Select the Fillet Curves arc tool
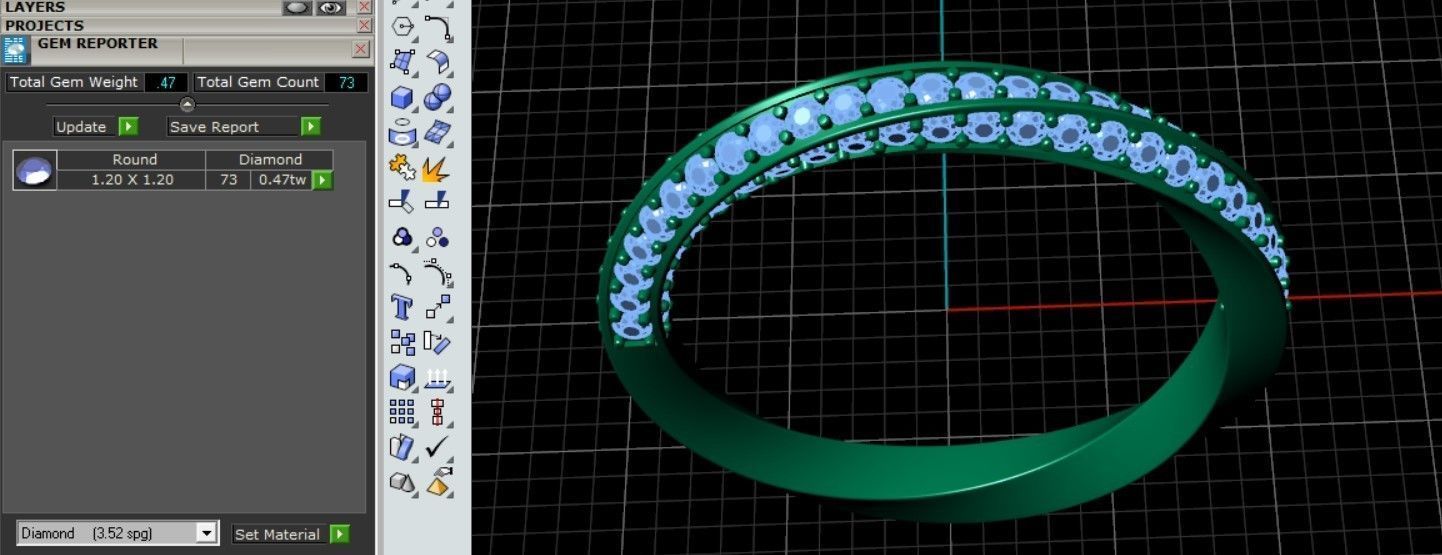The image size is (1442, 555). (x=437, y=26)
